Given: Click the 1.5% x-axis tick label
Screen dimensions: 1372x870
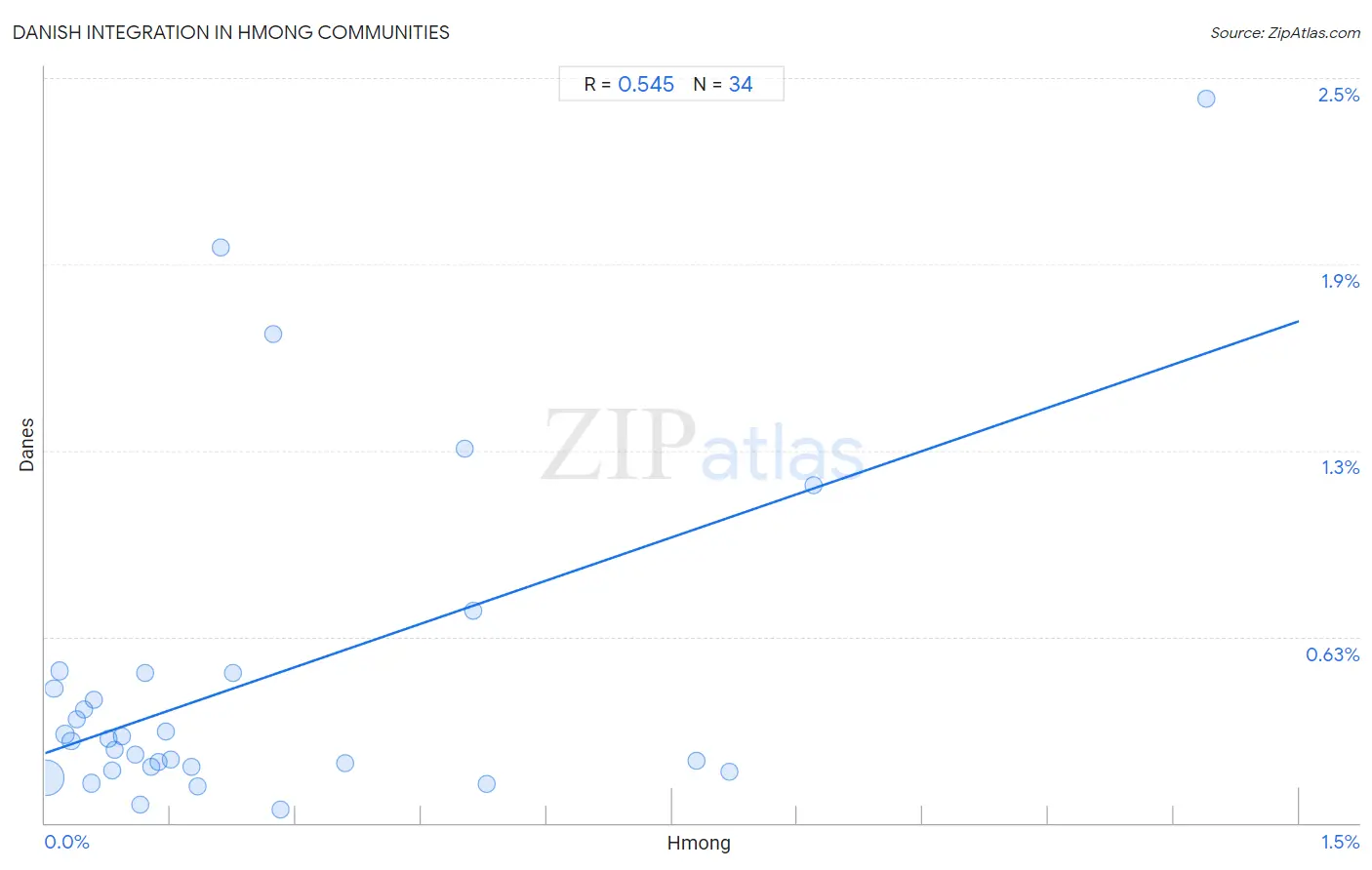Looking at the screenshot, I should [1341, 842].
